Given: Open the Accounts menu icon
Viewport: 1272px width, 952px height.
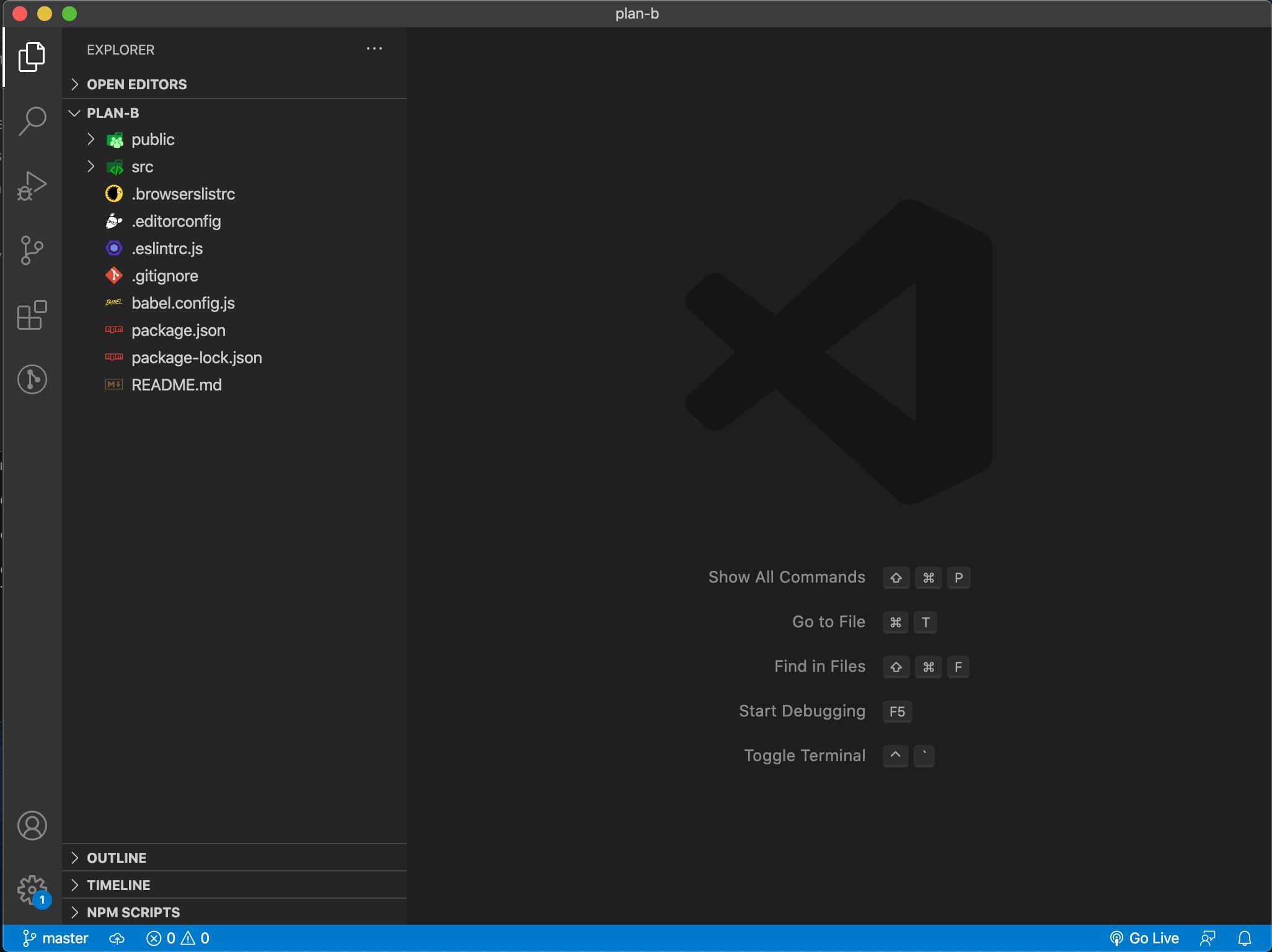Looking at the screenshot, I should 32,826.
